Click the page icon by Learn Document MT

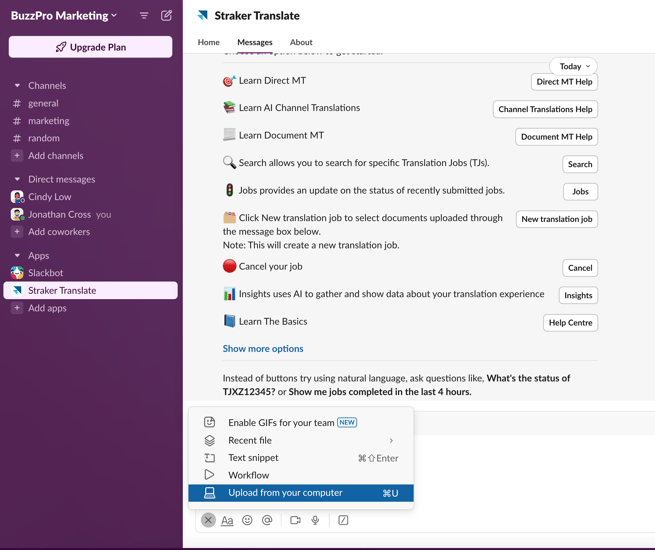[x=229, y=134]
